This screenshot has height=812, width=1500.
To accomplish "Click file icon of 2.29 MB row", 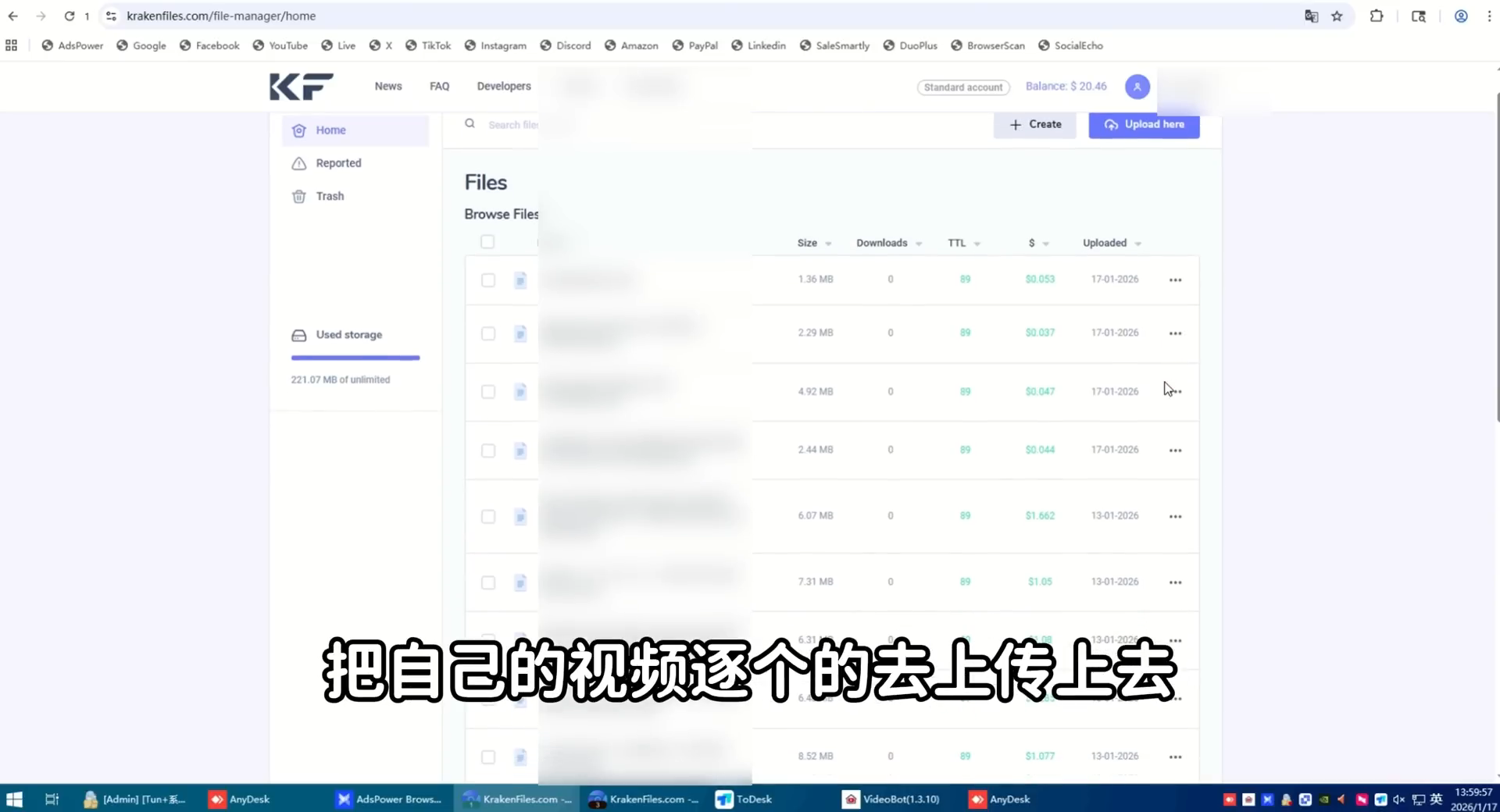I will pyautogui.click(x=520, y=334).
